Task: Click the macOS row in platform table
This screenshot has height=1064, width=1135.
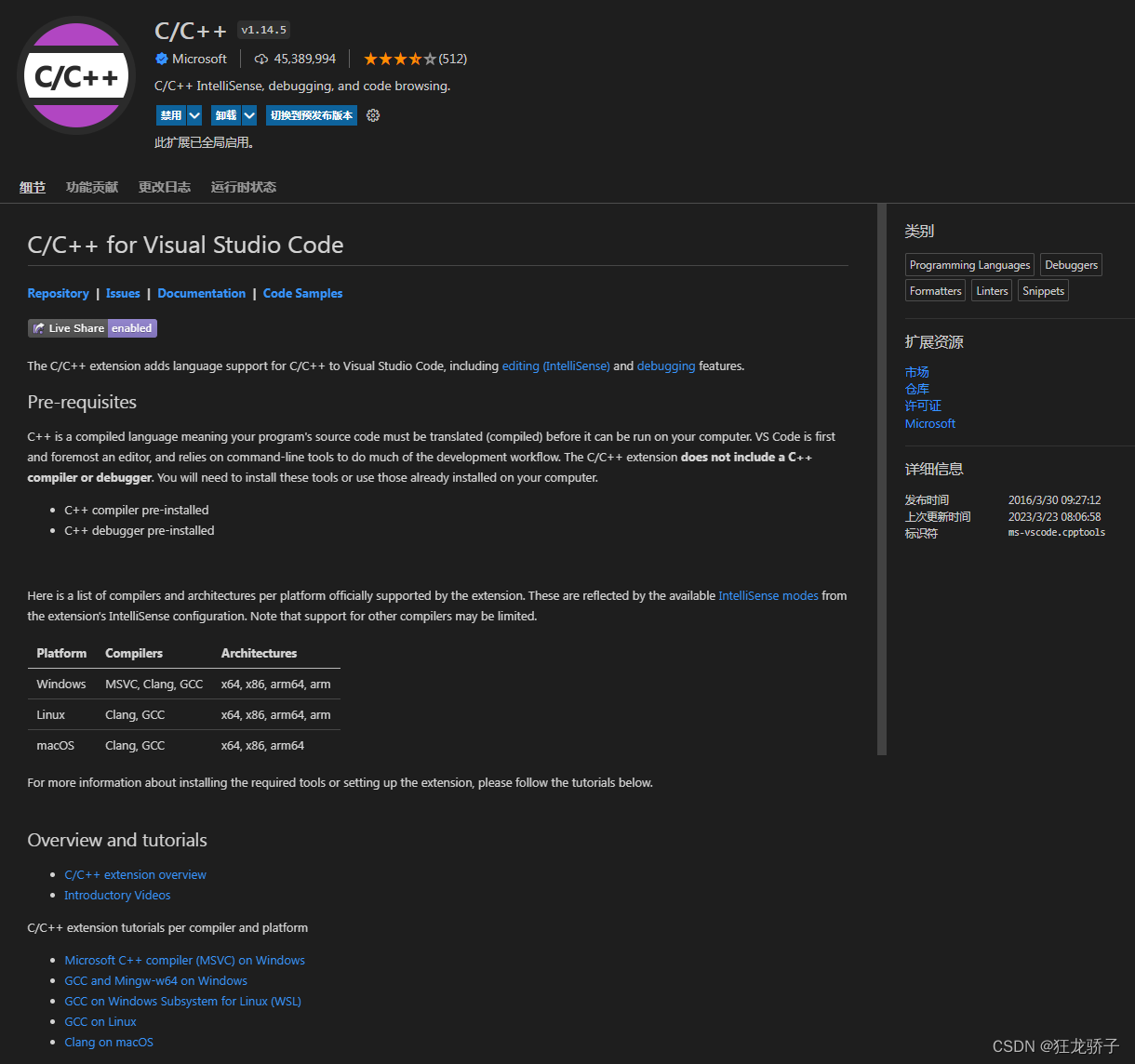Action: pos(184,745)
